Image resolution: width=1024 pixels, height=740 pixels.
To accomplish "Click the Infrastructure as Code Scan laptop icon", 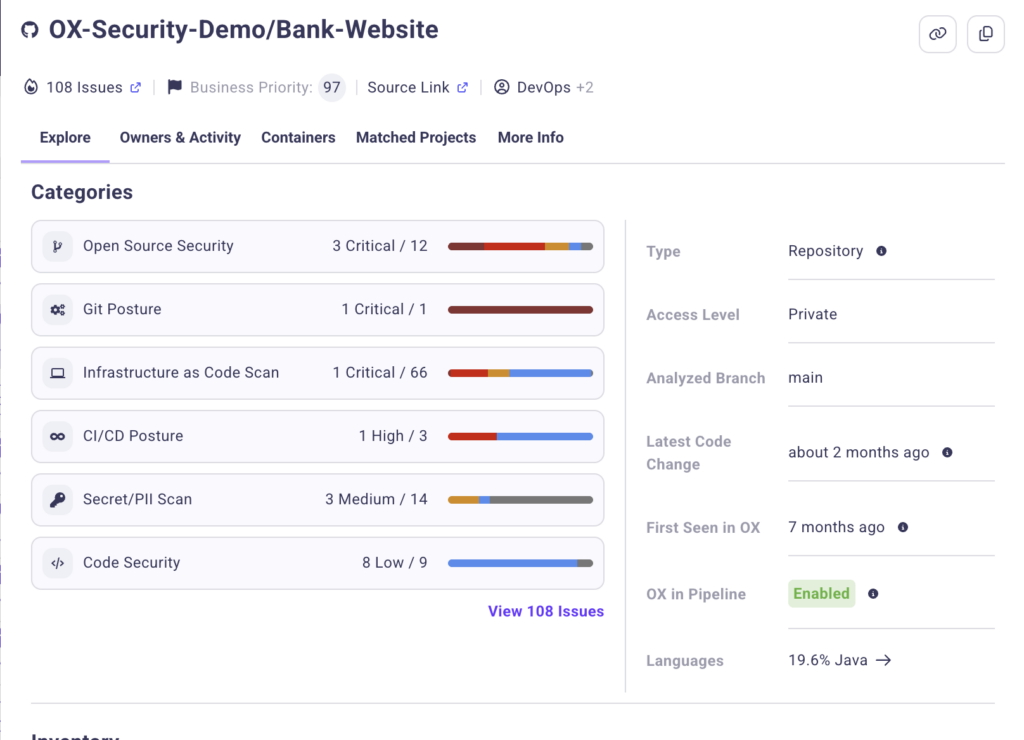I will (57, 373).
